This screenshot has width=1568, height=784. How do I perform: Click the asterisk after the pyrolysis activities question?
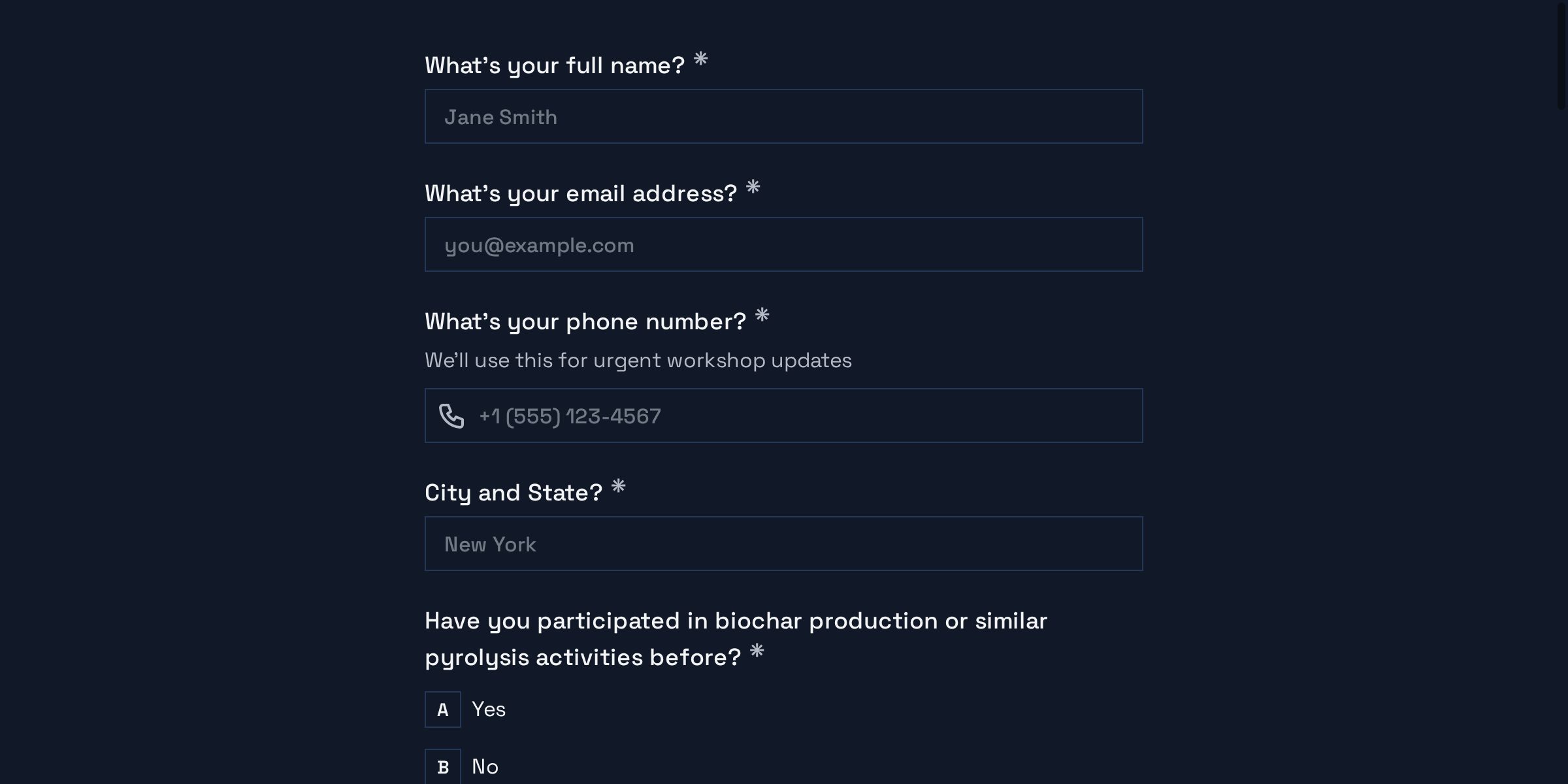(757, 651)
